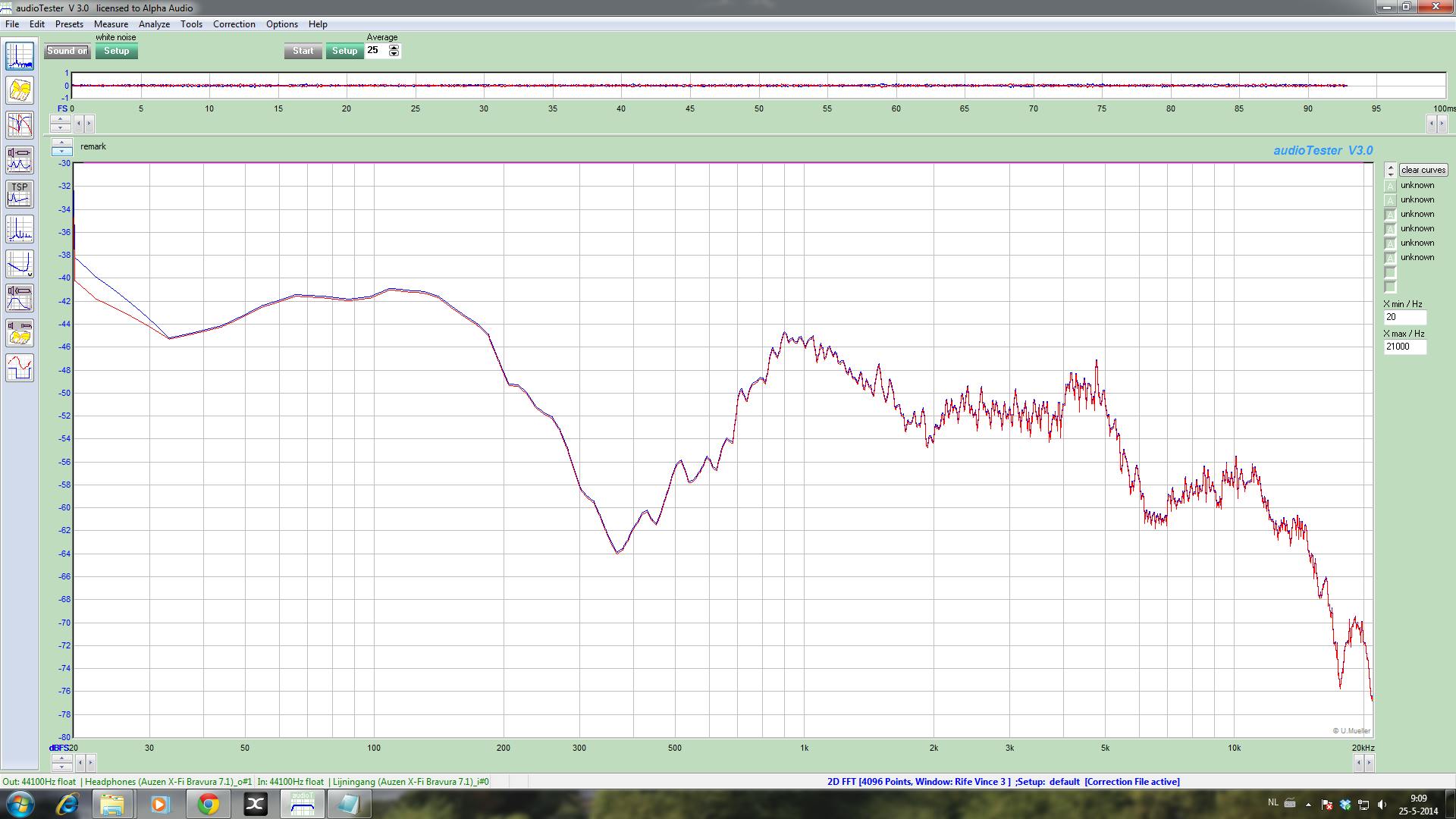Increase the Average count spinner
1456x819 pixels.
(394, 48)
